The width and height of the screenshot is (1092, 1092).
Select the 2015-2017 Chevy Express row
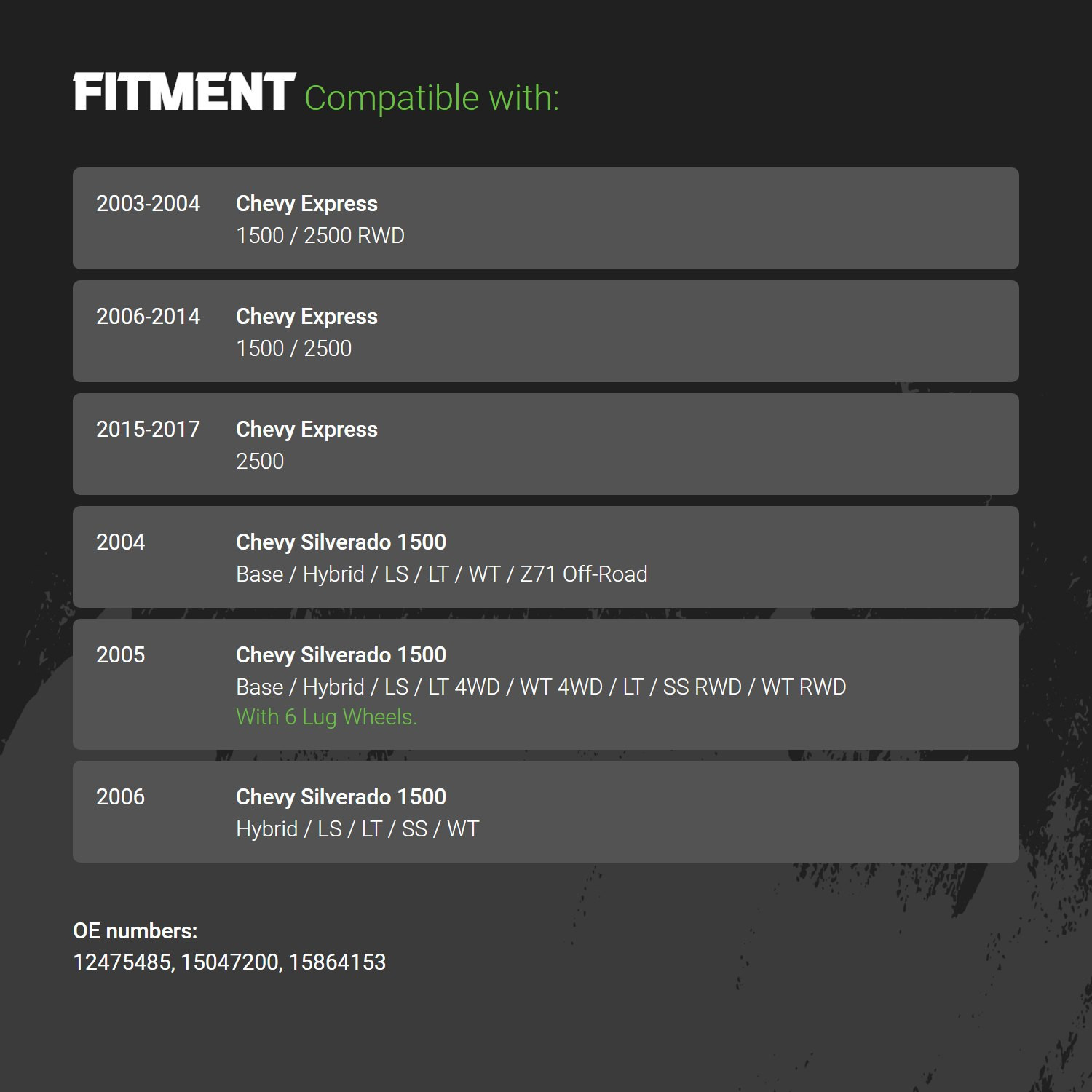(546, 444)
